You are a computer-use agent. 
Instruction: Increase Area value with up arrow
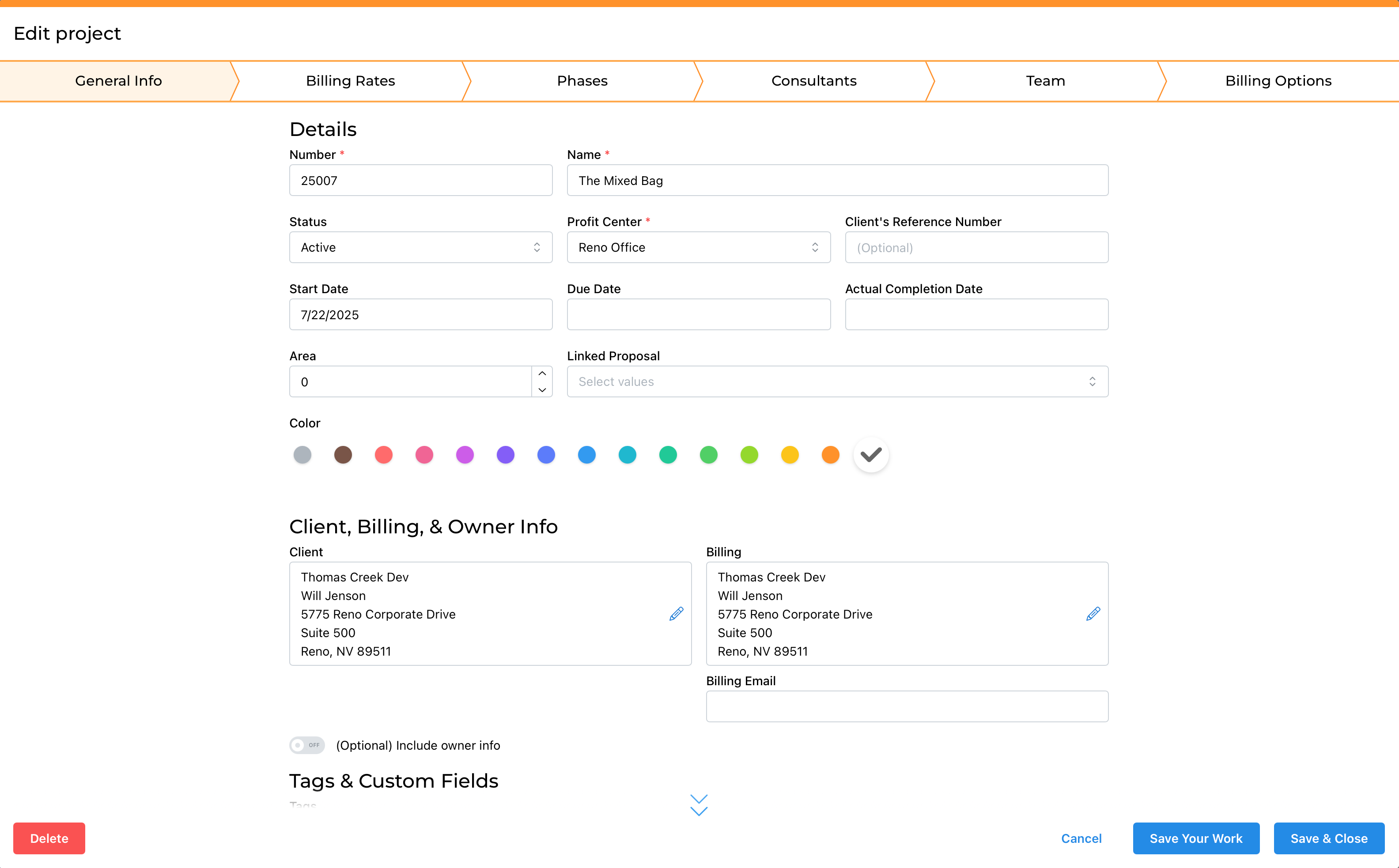542,374
